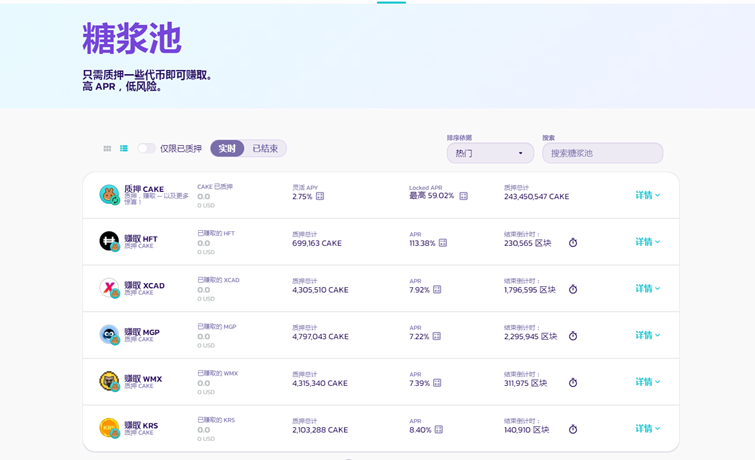Click the 赚取 MGP pool title

tap(142, 332)
